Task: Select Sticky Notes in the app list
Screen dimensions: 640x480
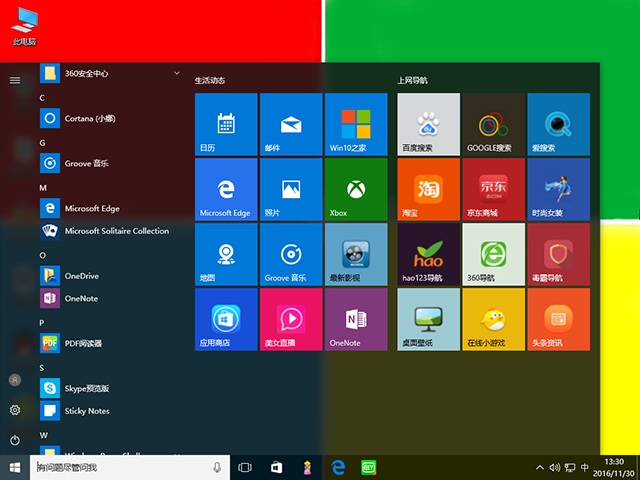Action: point(87,411)
